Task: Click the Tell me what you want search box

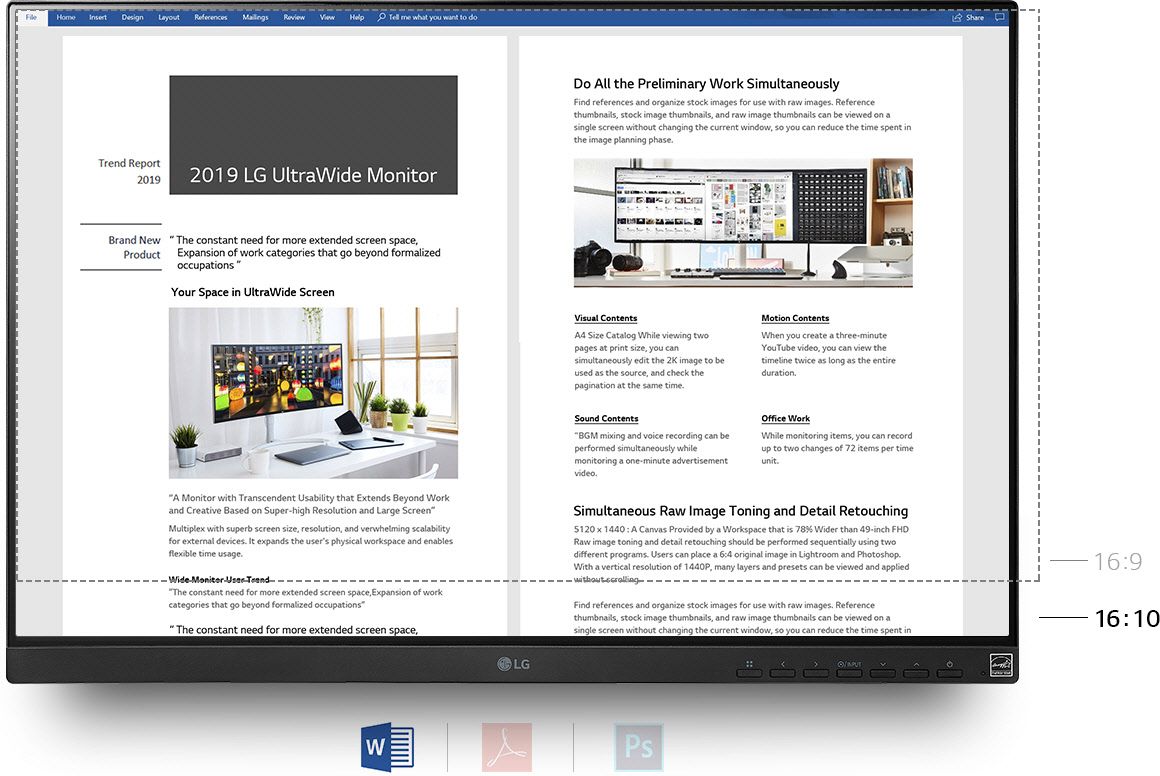Action: click(428, 17)
